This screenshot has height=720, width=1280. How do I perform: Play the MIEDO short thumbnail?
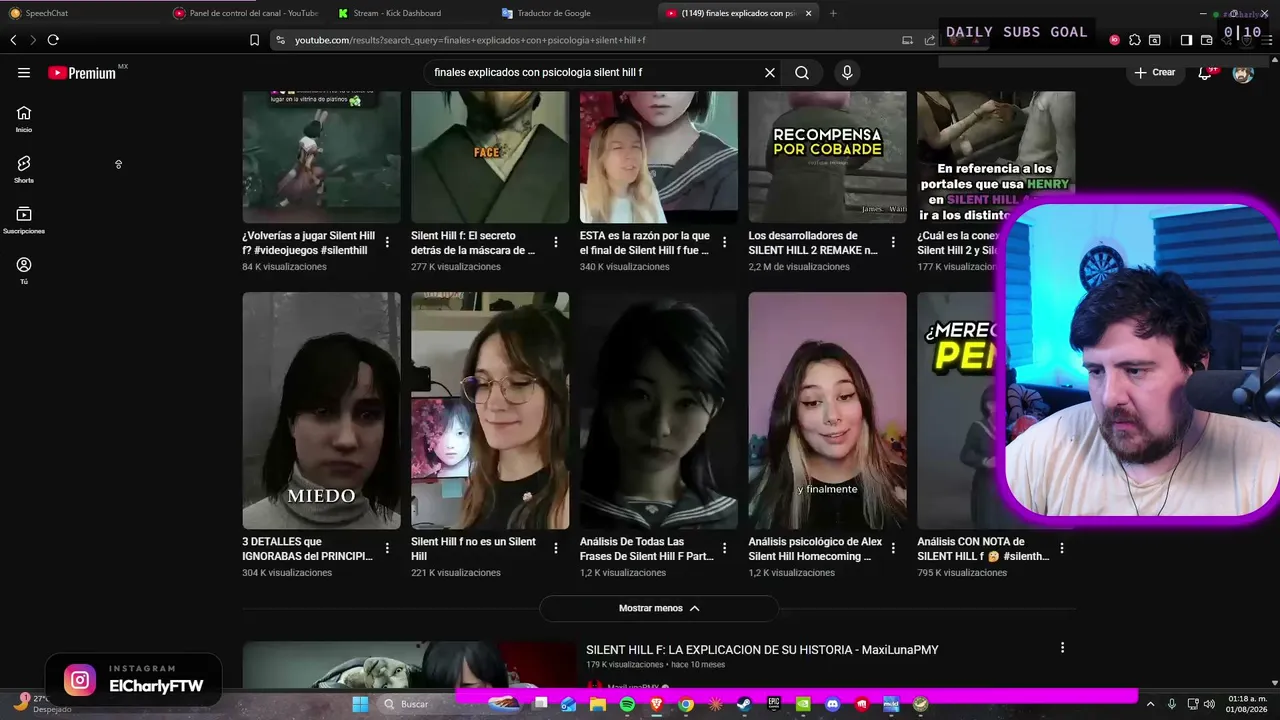click(x=321, y=410)
